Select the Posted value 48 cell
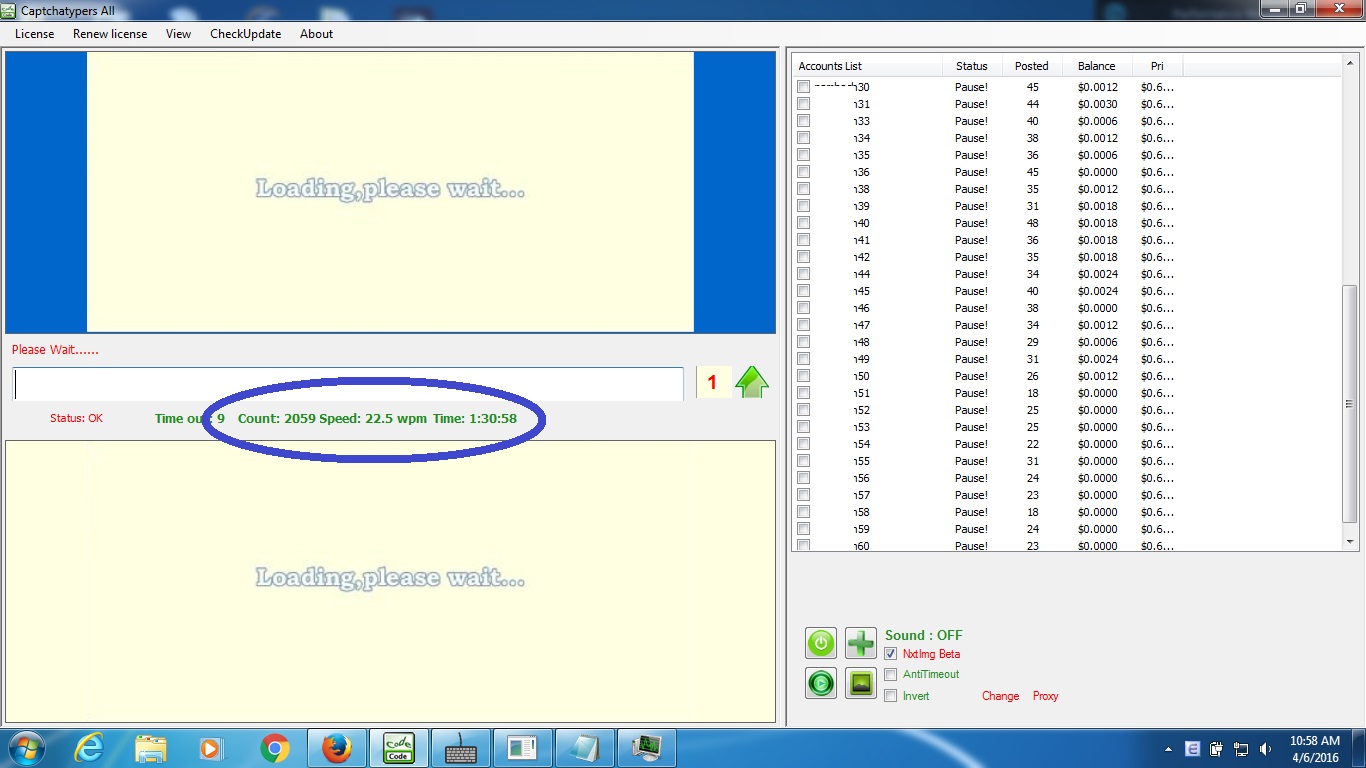The width and height of the screenshot is (1366, 768). tap(1032, 223)
